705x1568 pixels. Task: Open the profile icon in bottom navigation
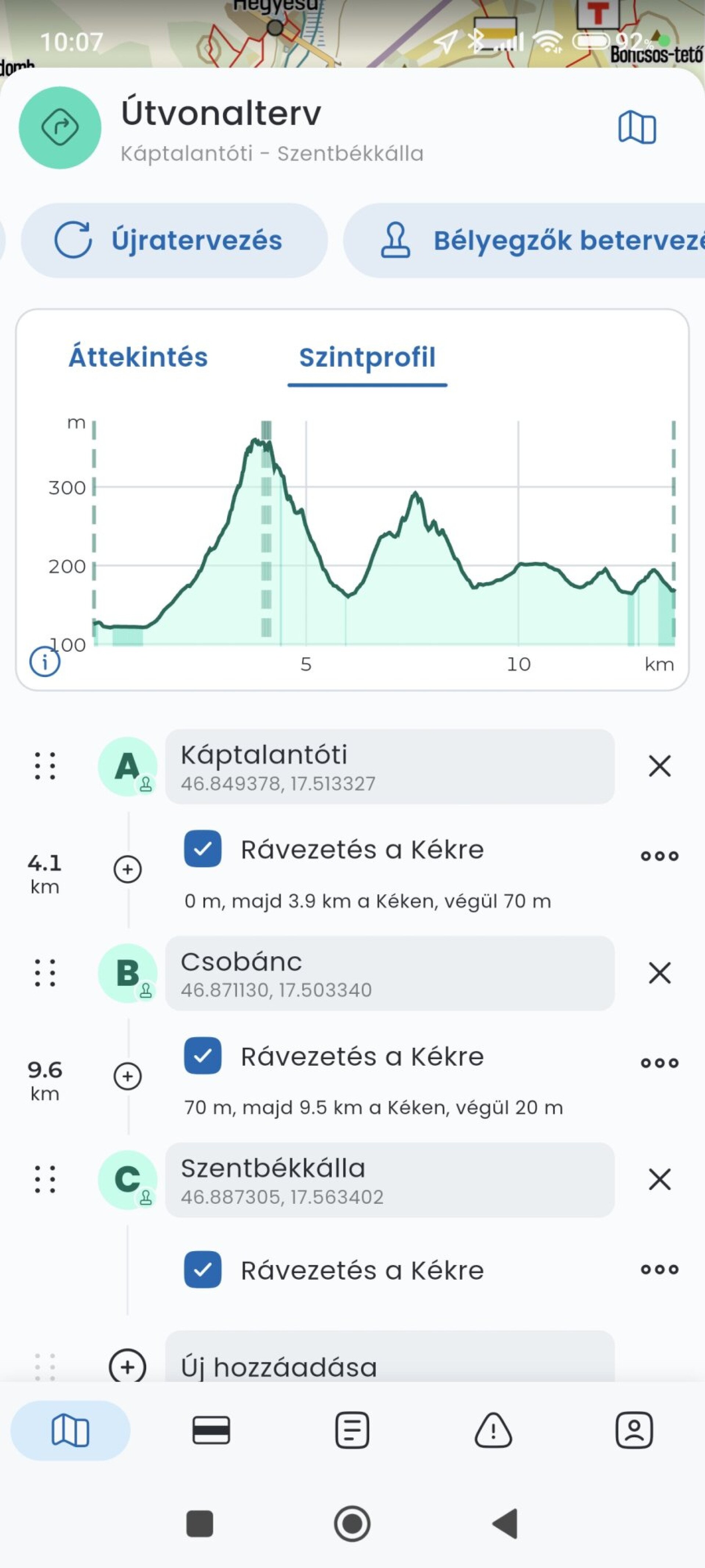[x=634, y=1430]
